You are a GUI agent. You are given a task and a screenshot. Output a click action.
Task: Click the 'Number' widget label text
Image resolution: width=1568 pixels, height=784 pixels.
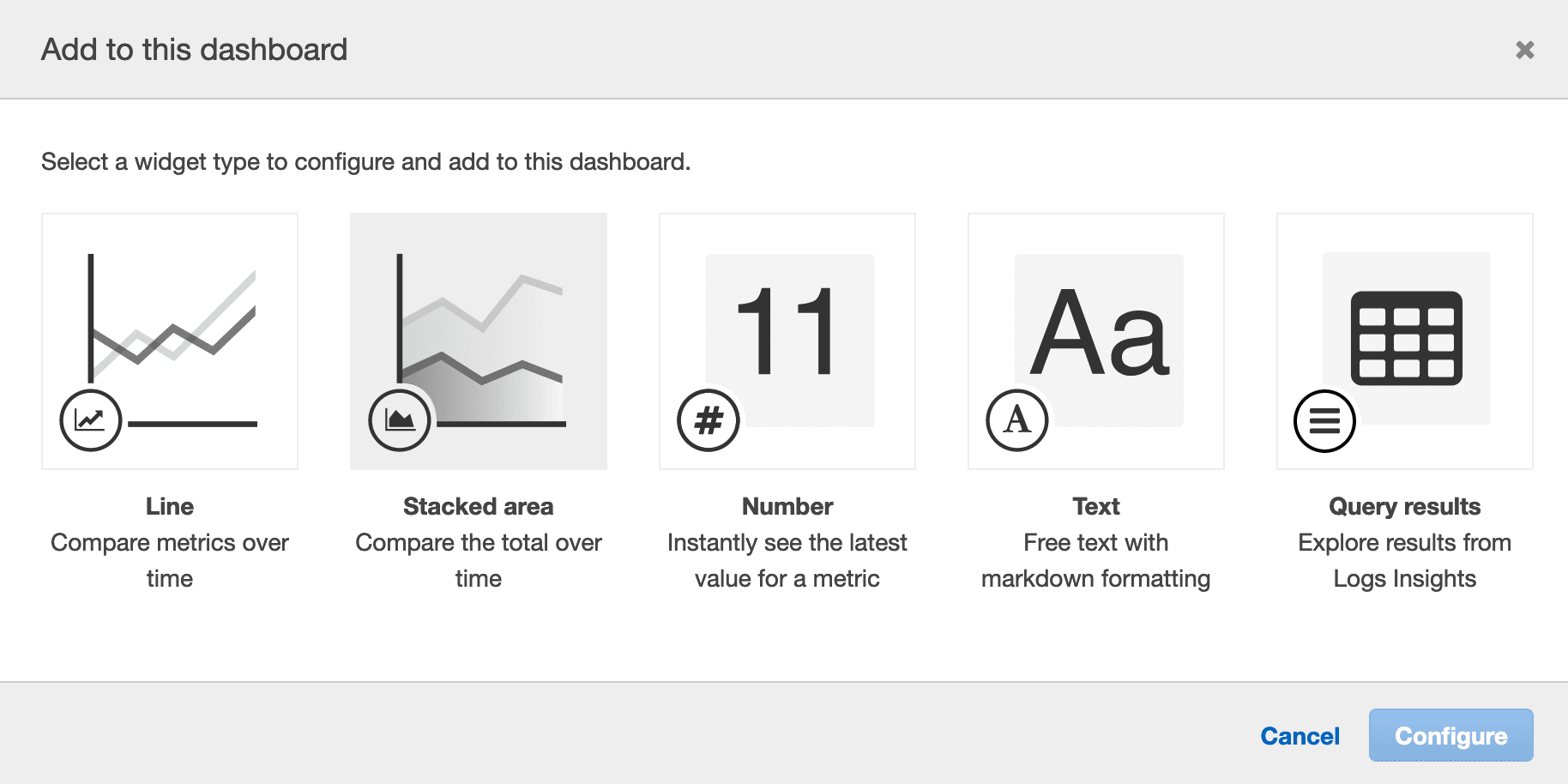(x=787, y=506)
